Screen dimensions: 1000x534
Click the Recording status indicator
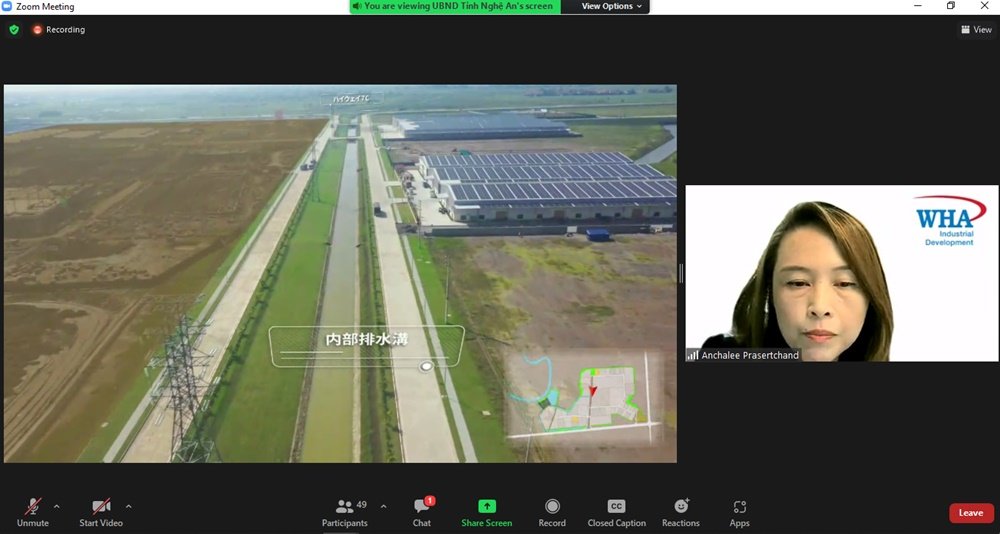(59, 30)
